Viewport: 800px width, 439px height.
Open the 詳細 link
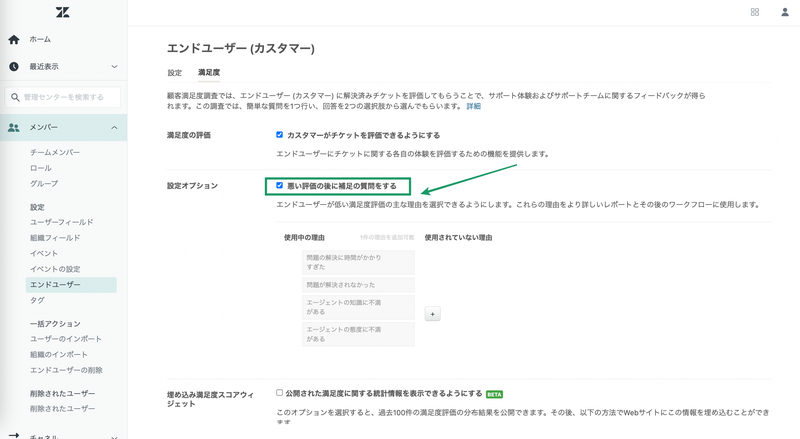pos(473,106)
